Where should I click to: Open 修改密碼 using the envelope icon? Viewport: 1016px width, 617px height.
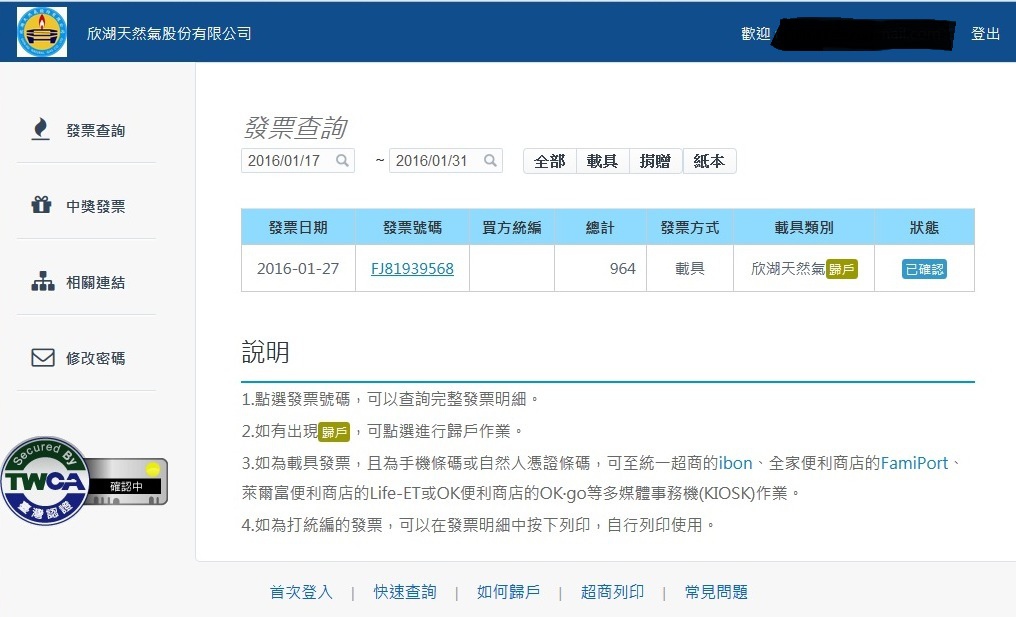click(41, 356)
